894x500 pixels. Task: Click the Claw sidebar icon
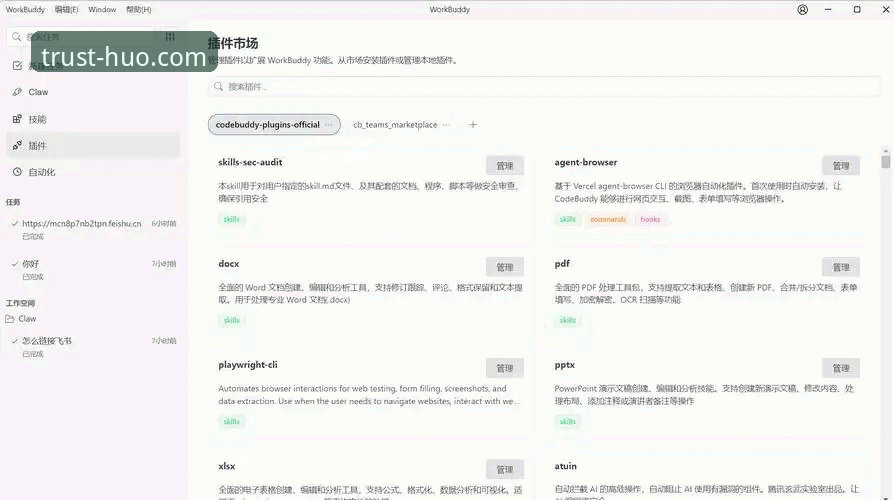17,92
